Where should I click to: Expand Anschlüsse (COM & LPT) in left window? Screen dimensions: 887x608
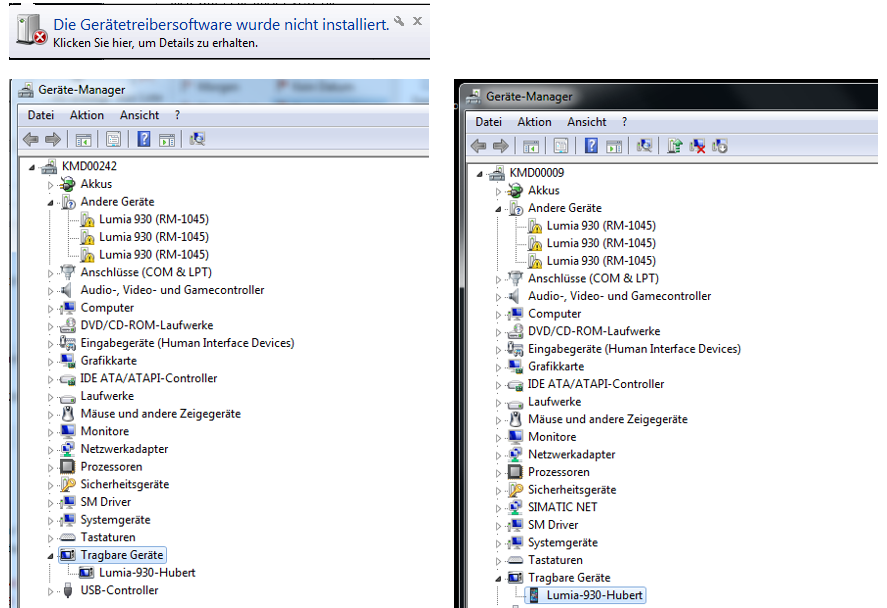click(50, 273)
